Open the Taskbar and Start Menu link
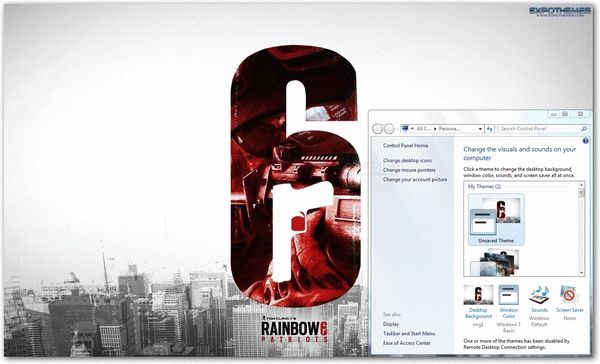The width and height of the screenshot is (600, 364). pyautogui.click(x=409, y=333)
